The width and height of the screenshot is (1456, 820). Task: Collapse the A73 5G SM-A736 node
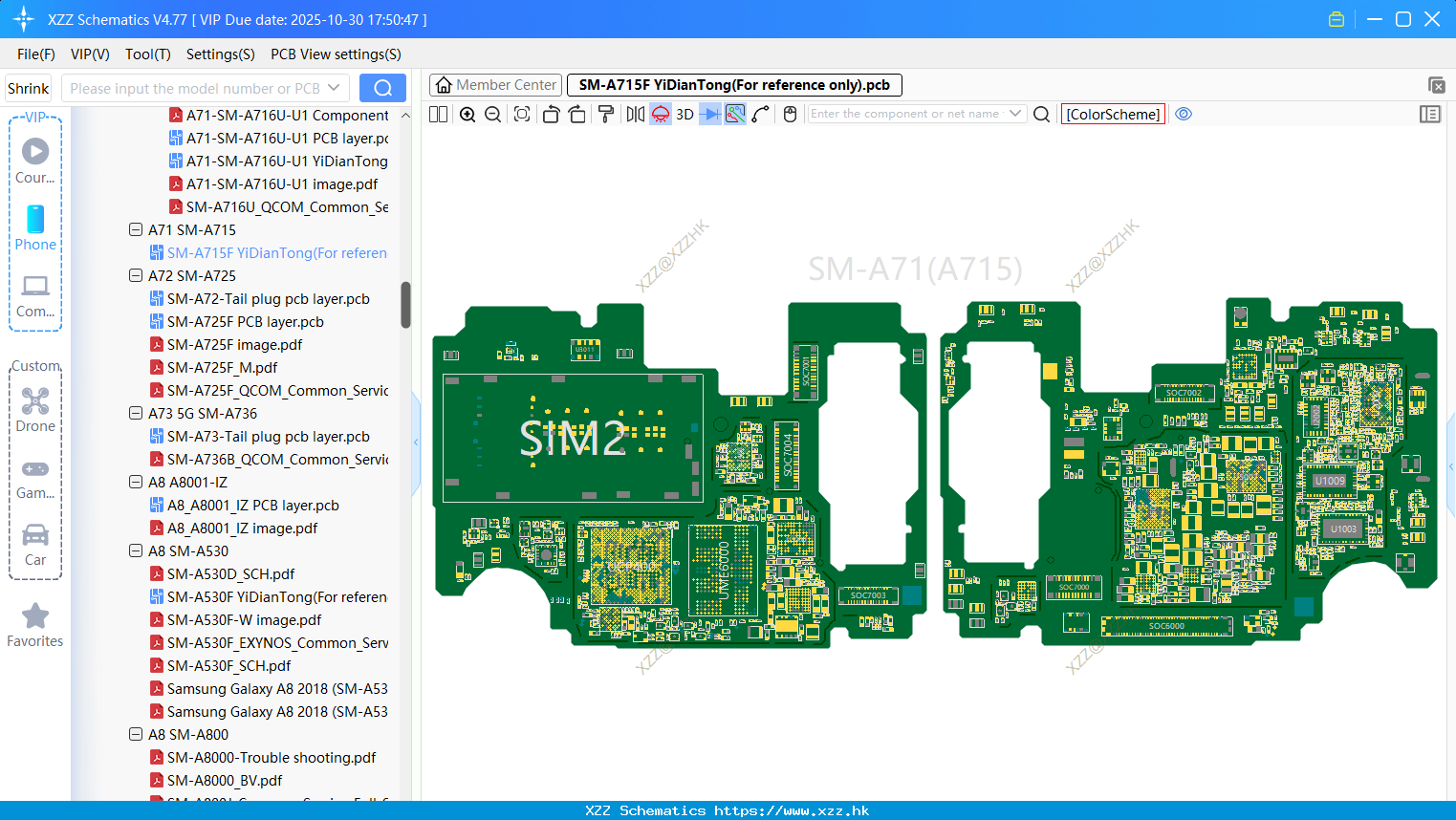tap(136, 413)
